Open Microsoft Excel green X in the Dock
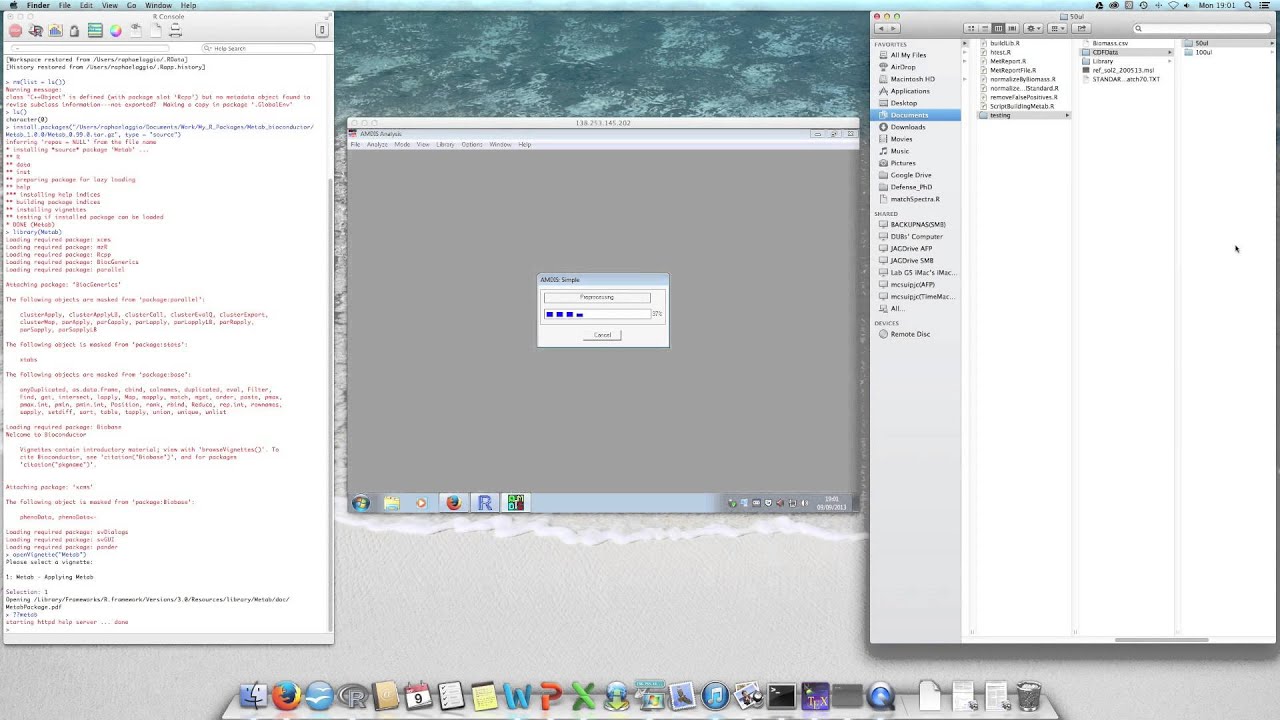Viewport: 1280px width, 720px height. point(583,696)
